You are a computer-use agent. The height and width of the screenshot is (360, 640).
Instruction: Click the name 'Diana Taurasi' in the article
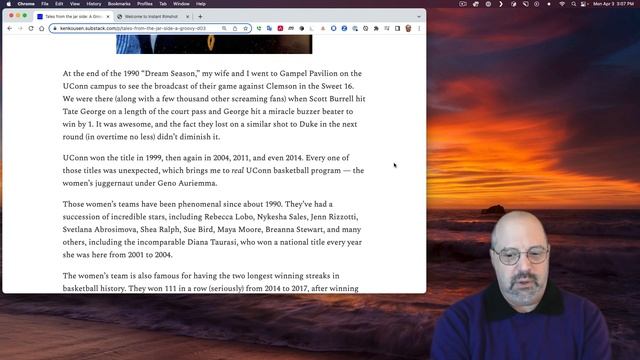pyautogui.click(x=212, y=242)
